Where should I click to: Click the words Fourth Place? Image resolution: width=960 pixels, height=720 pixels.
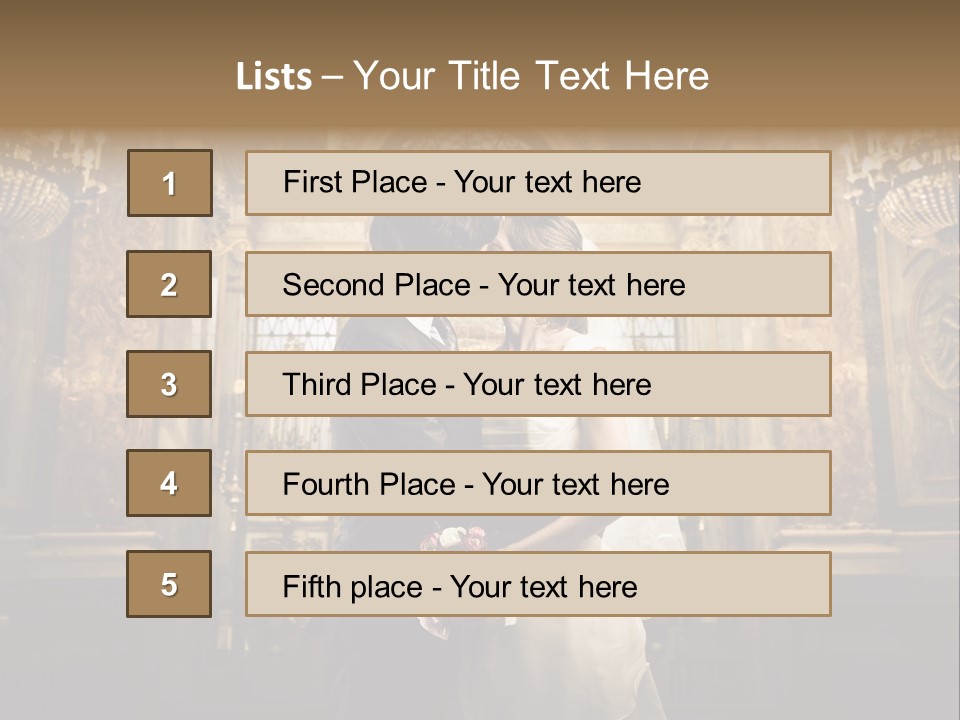369,484
